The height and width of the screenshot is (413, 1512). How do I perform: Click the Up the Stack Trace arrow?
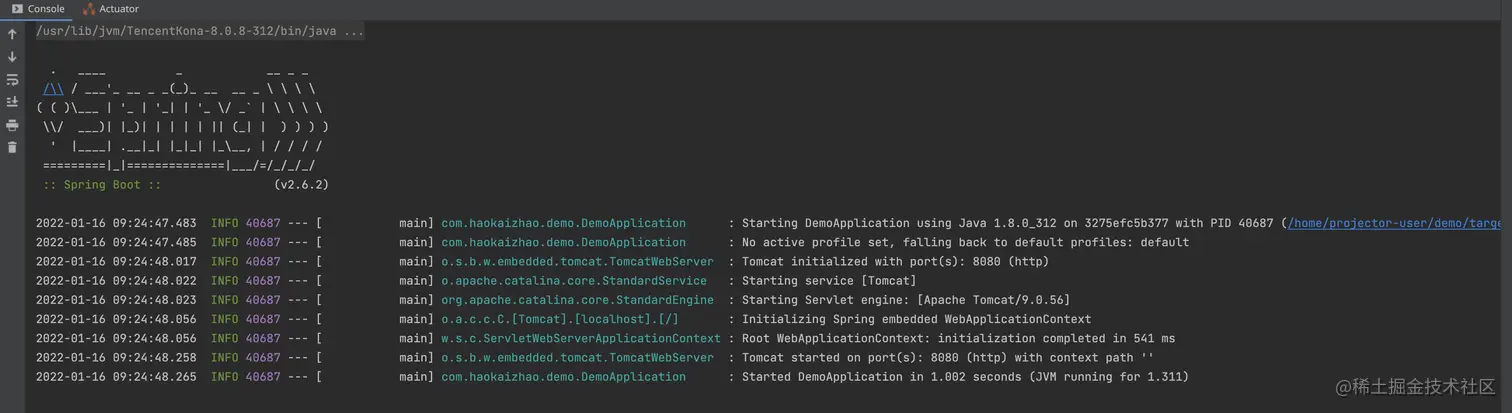12,35
